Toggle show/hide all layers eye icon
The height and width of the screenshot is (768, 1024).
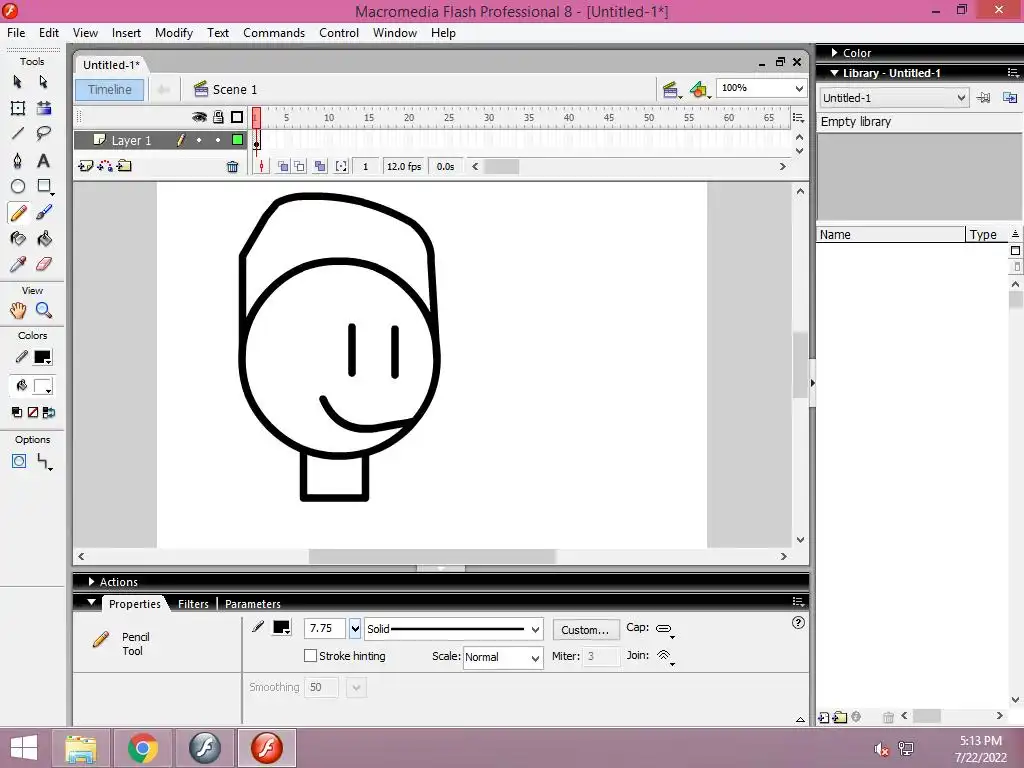(199, 117)
